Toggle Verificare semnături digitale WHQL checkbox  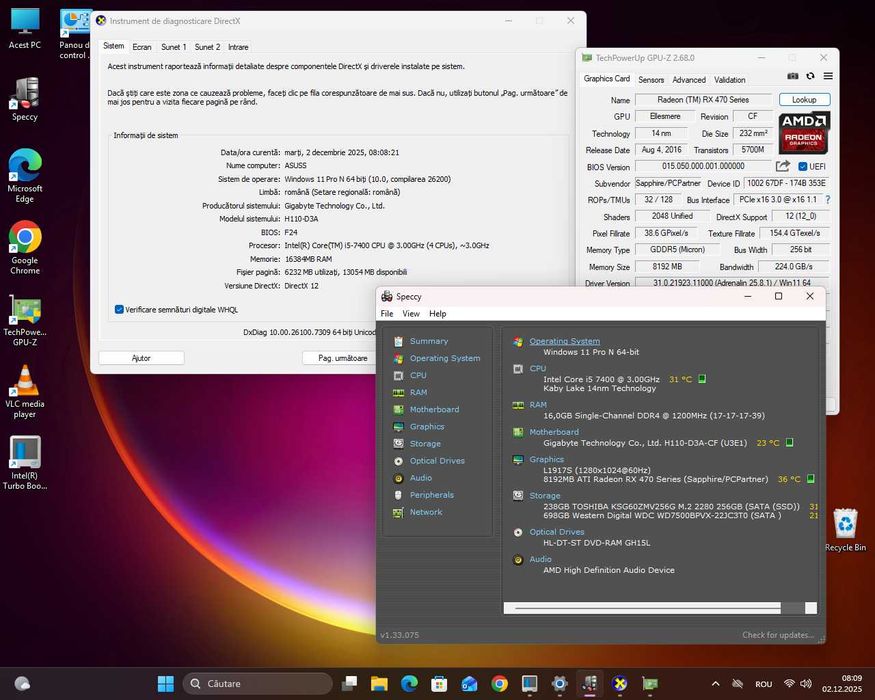119,309
